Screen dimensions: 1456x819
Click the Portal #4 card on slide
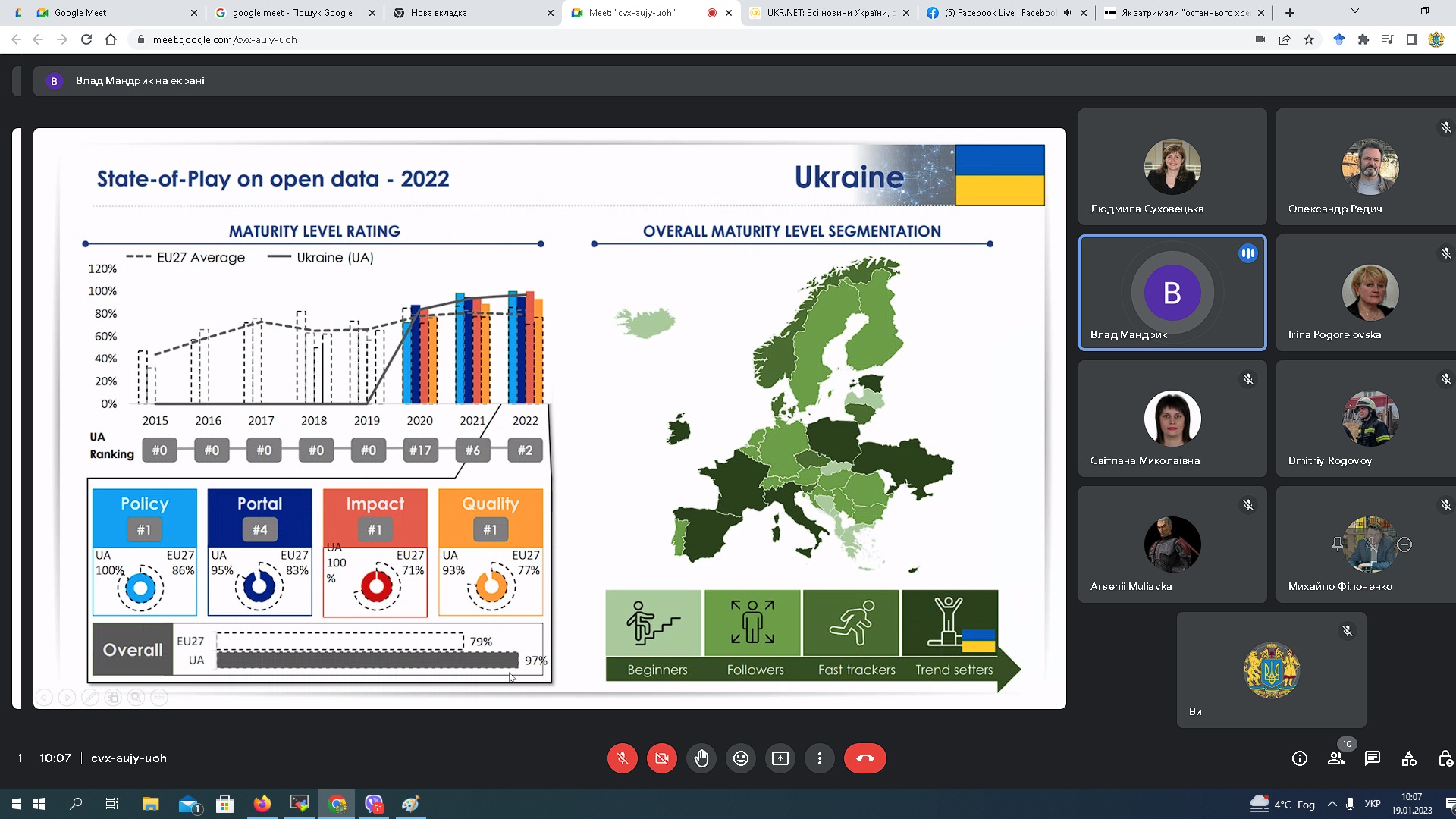pyautogui.click(x=259, y=552)
